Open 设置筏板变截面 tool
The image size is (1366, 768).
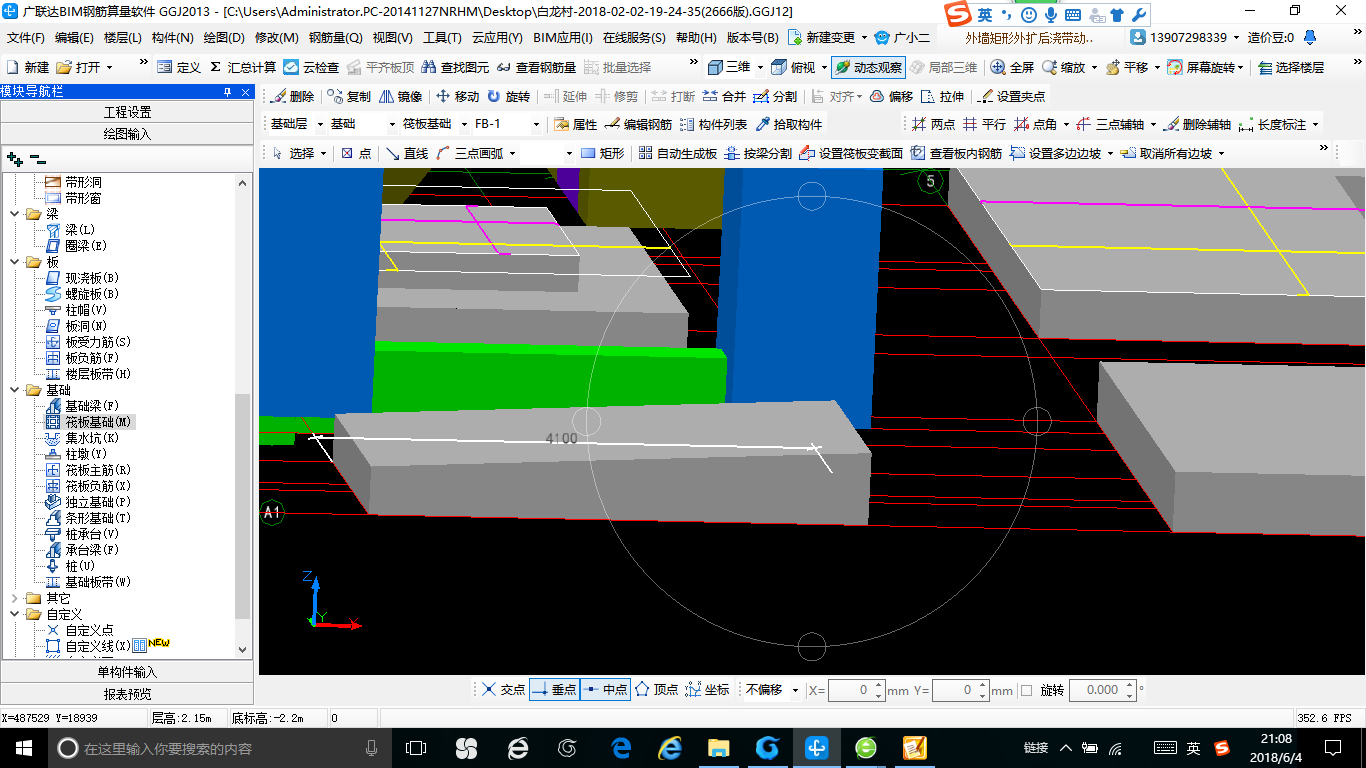coord(851,153)
